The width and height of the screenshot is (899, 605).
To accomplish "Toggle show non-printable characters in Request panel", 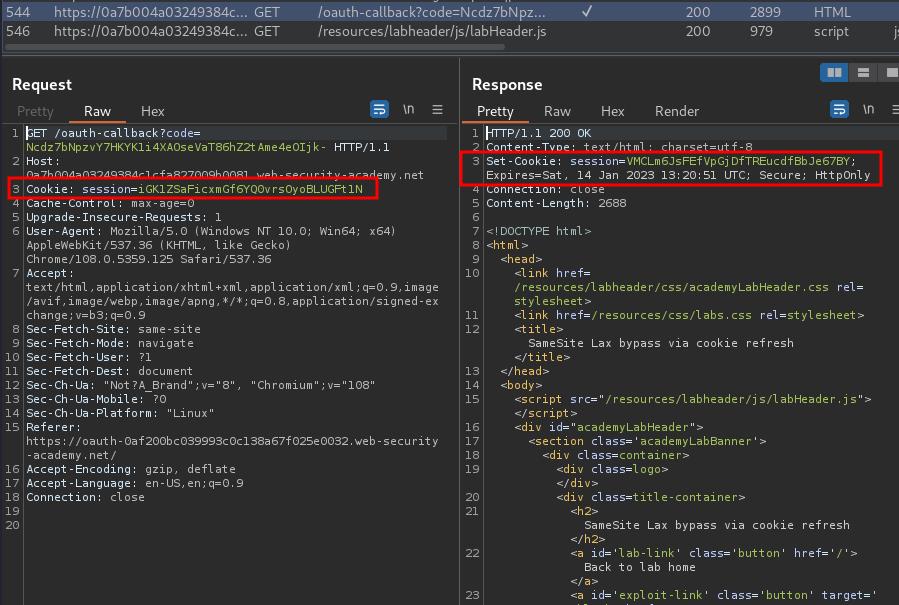I will (x=408, y=109).
